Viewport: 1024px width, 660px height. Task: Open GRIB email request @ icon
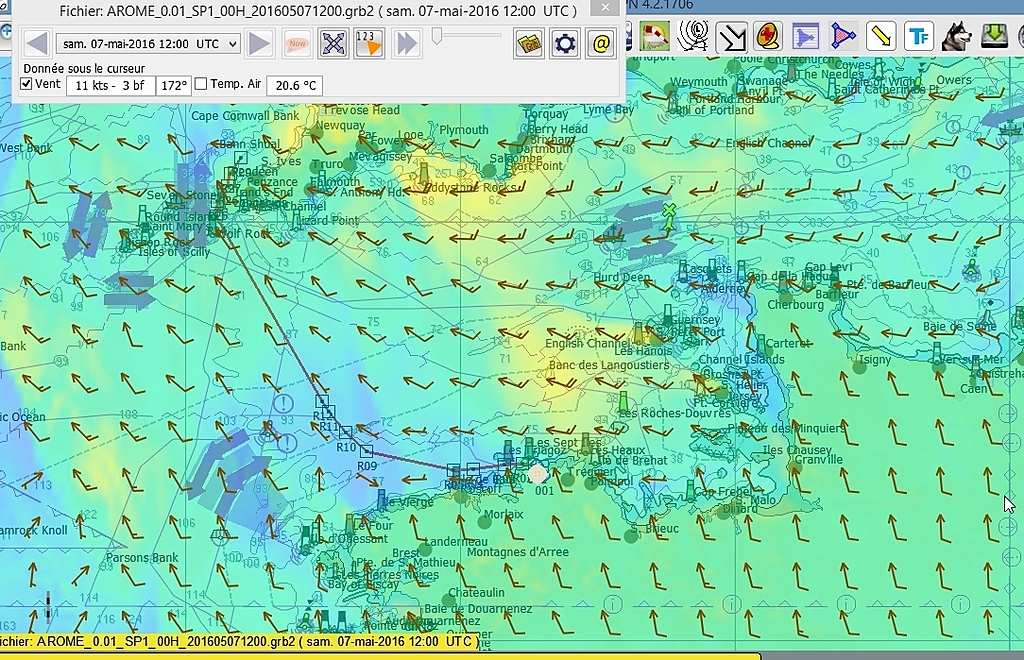(601, 44)
